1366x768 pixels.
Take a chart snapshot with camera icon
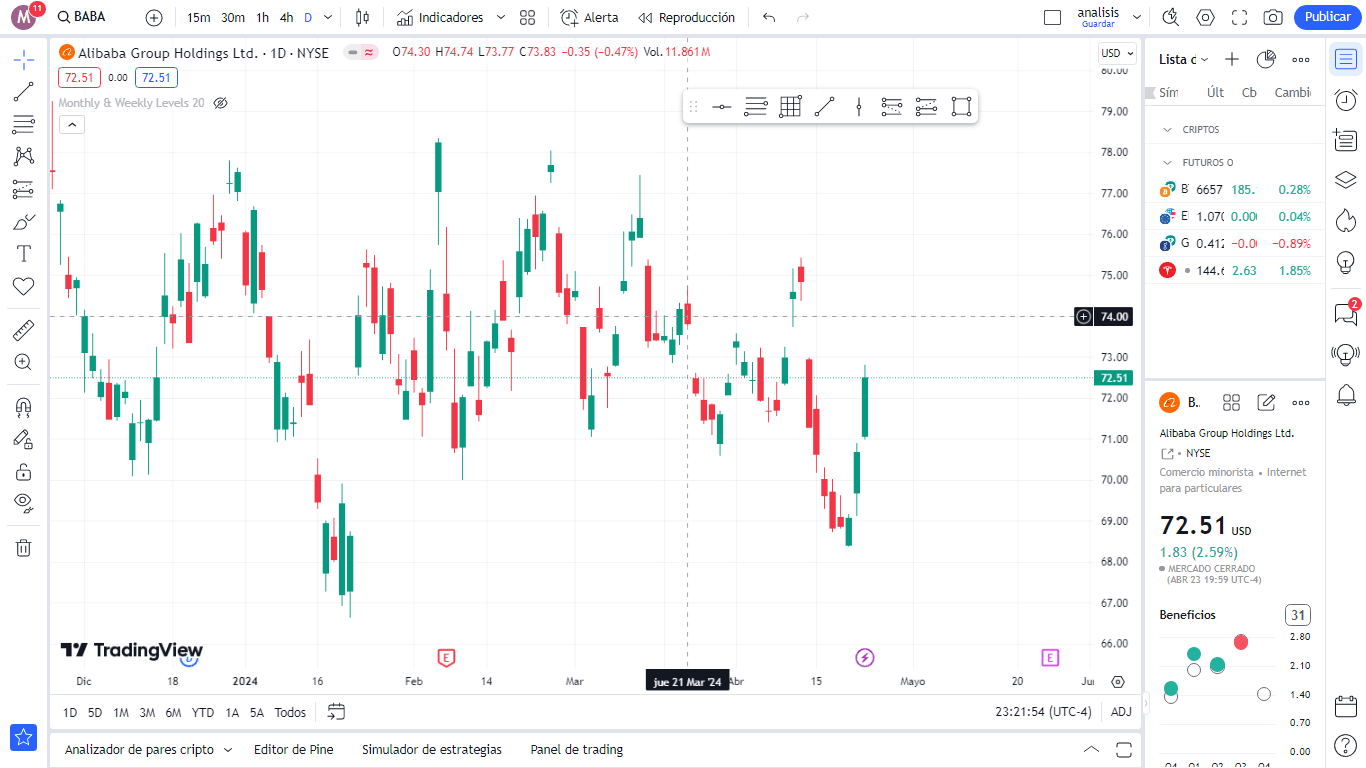coord(1274,17)
